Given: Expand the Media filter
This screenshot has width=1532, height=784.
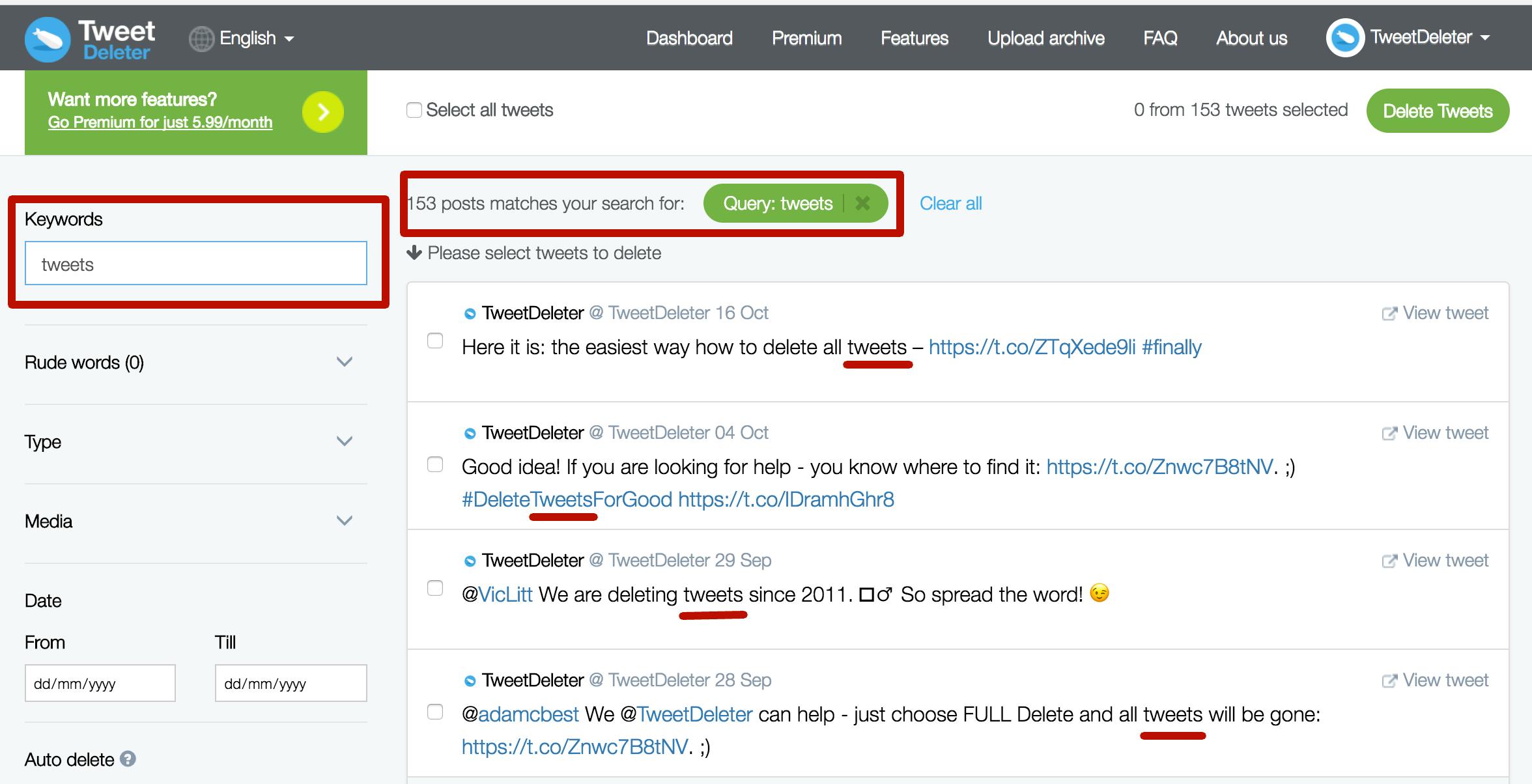Looking at the screenshot, I should pyautogui.click(x=345, y=521).
